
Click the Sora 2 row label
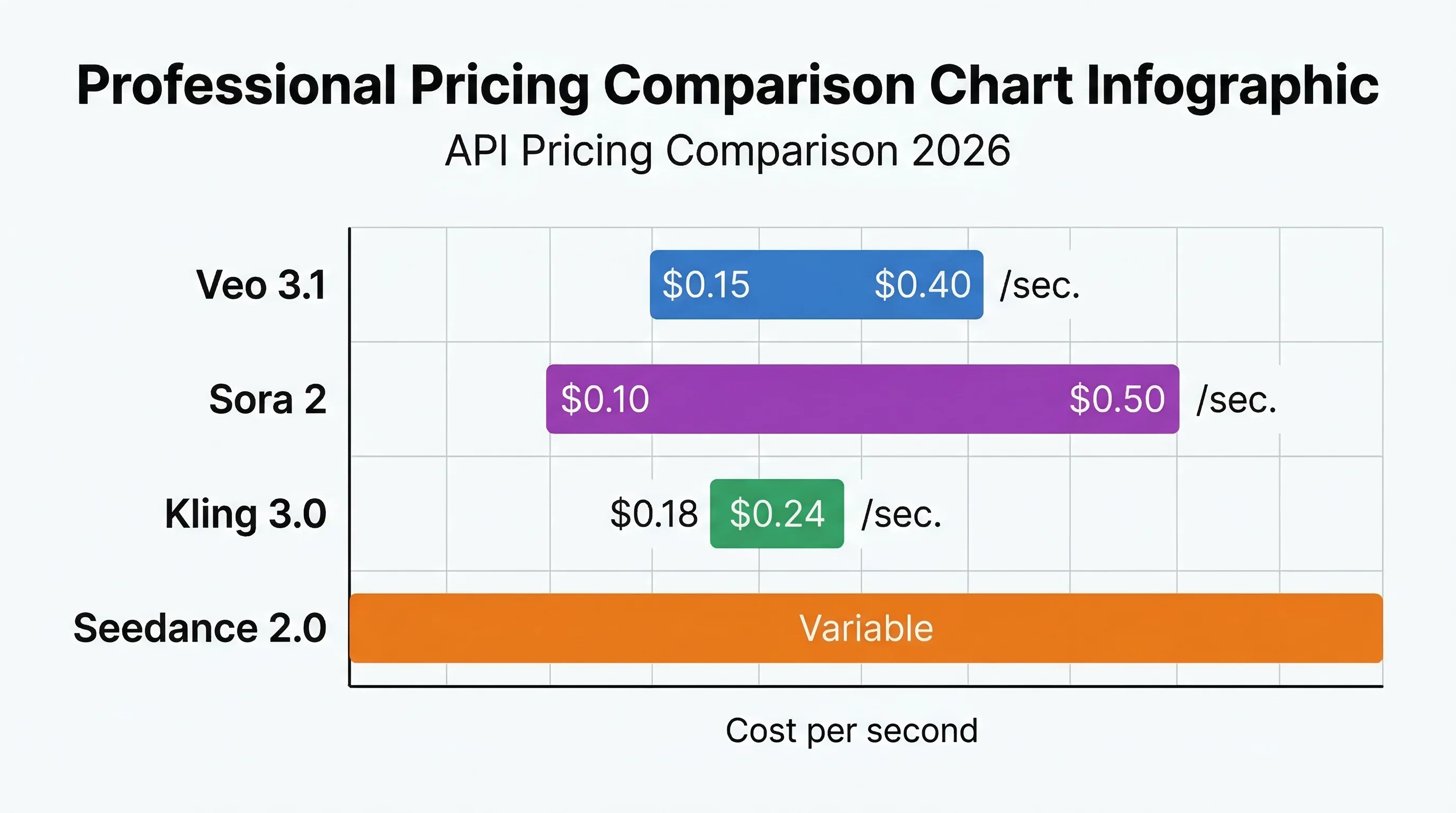pos(268,399)
